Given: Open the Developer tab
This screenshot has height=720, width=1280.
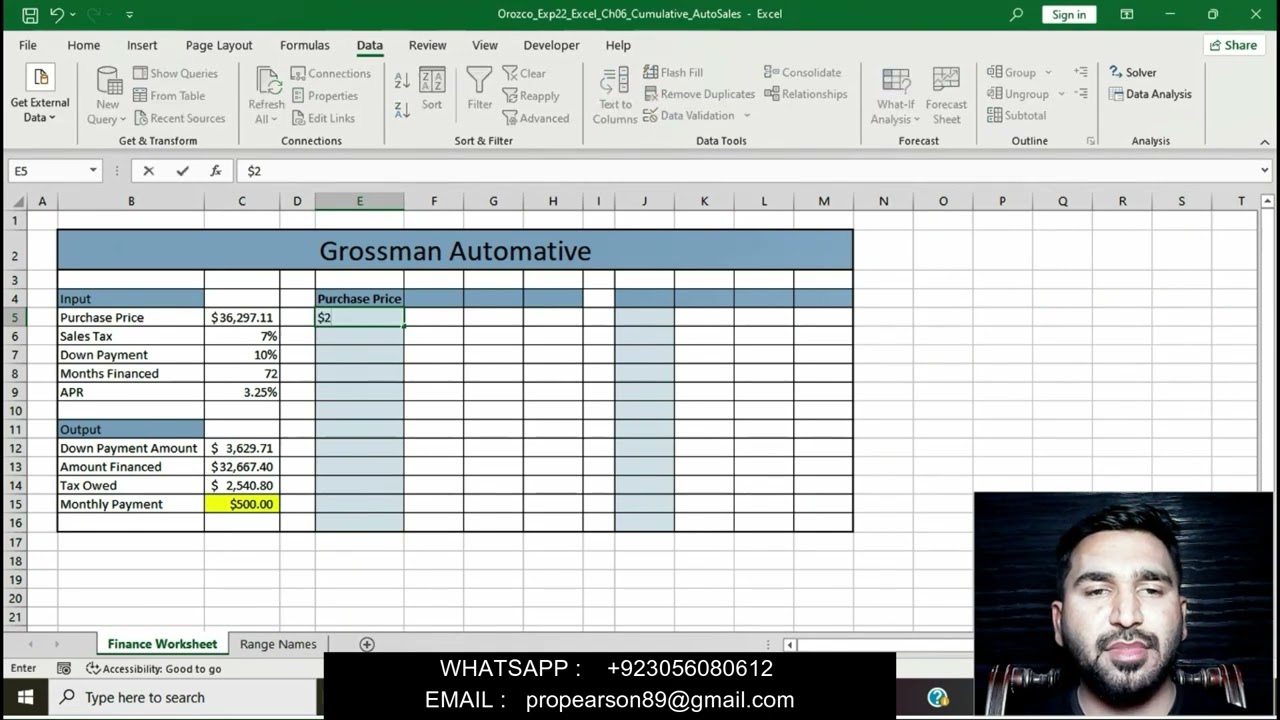Looking at the screenshot, I should point(552,45).
